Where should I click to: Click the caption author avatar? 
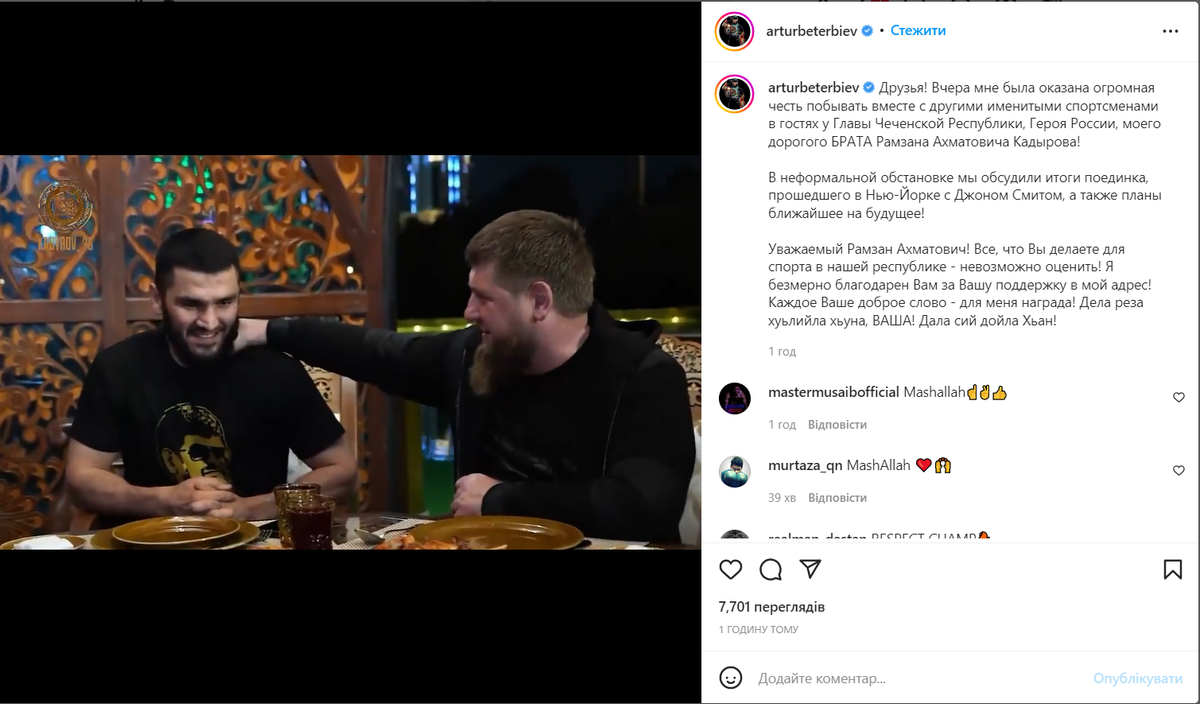point(734,93)
